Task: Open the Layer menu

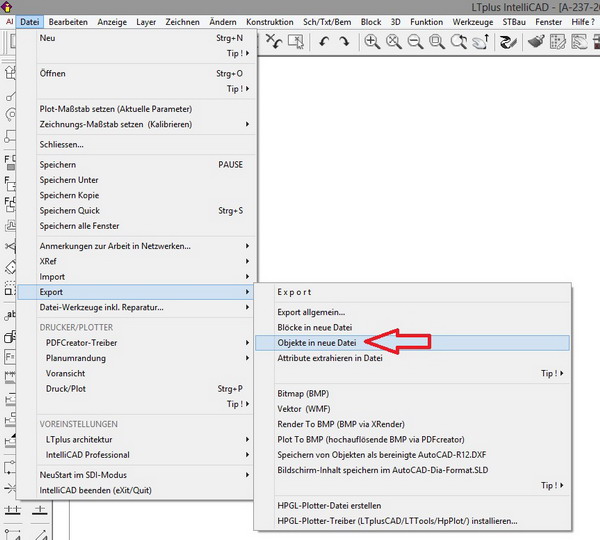Action: (x=146, y=22)
